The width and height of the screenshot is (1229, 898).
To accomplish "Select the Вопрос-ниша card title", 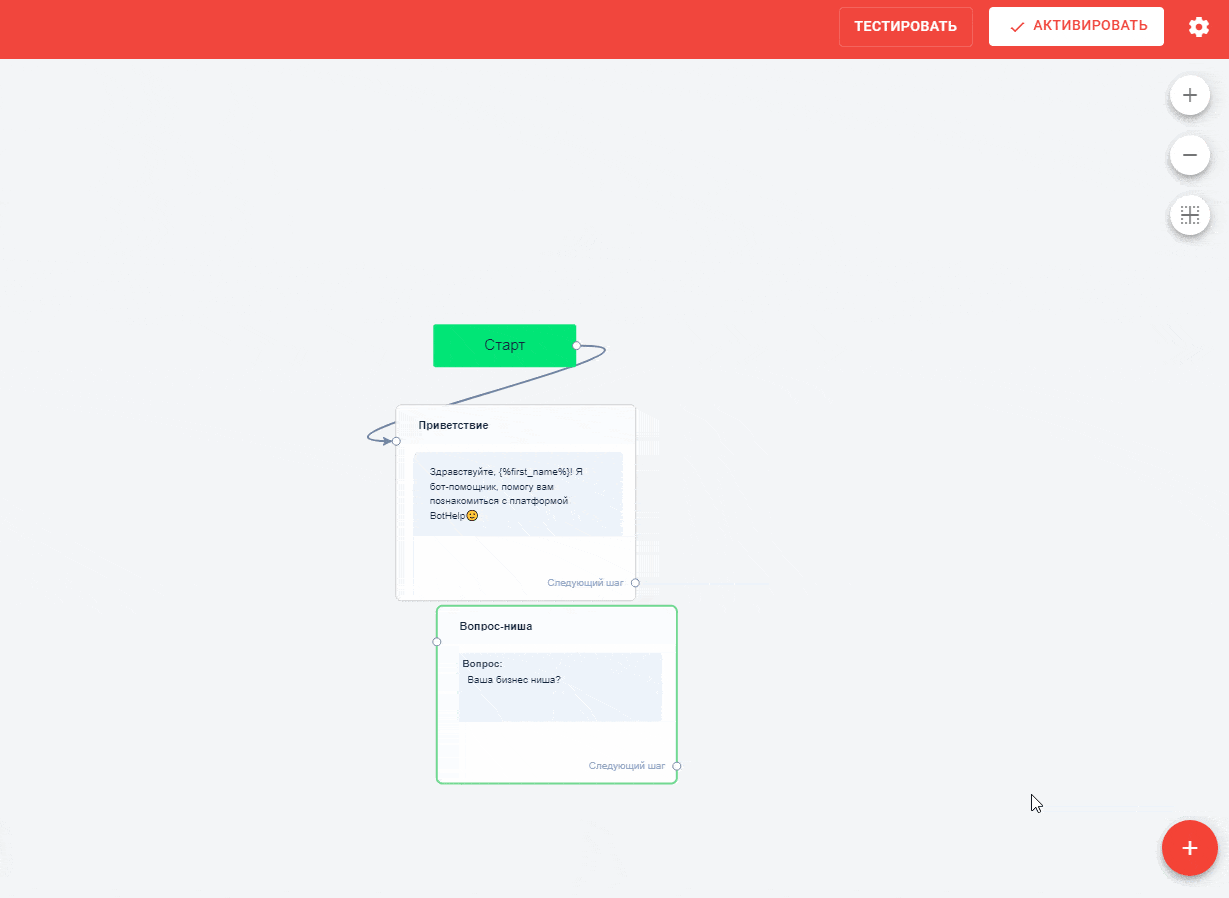I will click(x=496, y=627).
